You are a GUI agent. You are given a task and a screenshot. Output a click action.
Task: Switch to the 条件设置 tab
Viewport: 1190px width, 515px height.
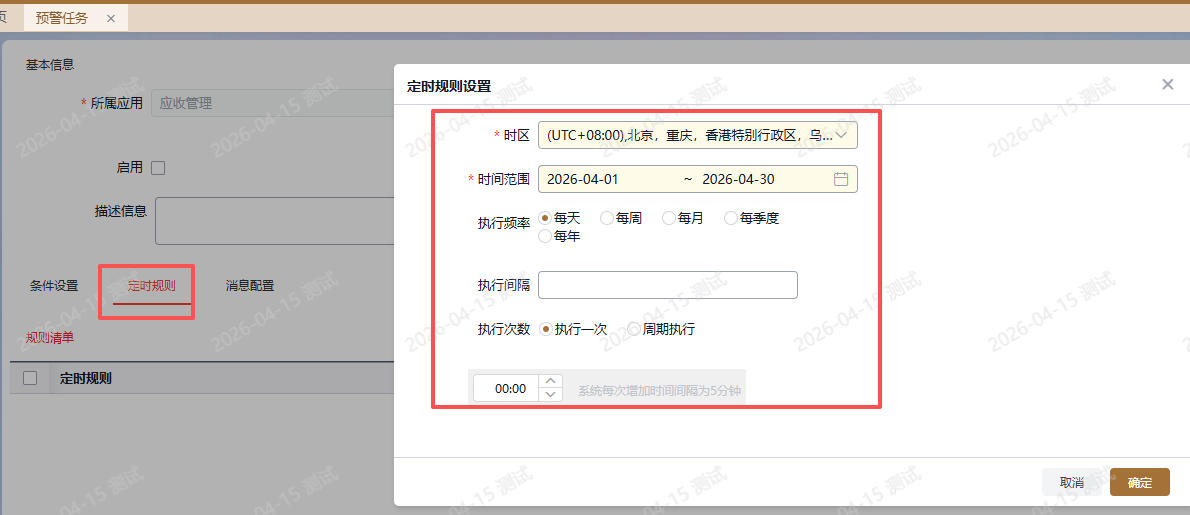54,286
